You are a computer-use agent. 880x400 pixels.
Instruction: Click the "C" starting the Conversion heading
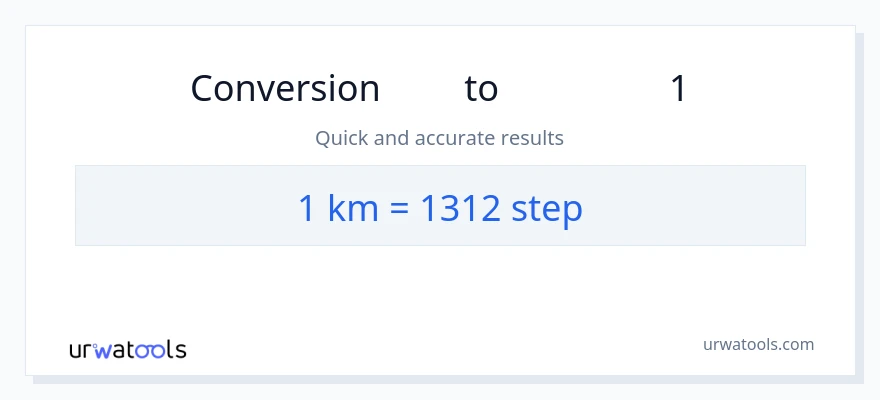(203, 89)
